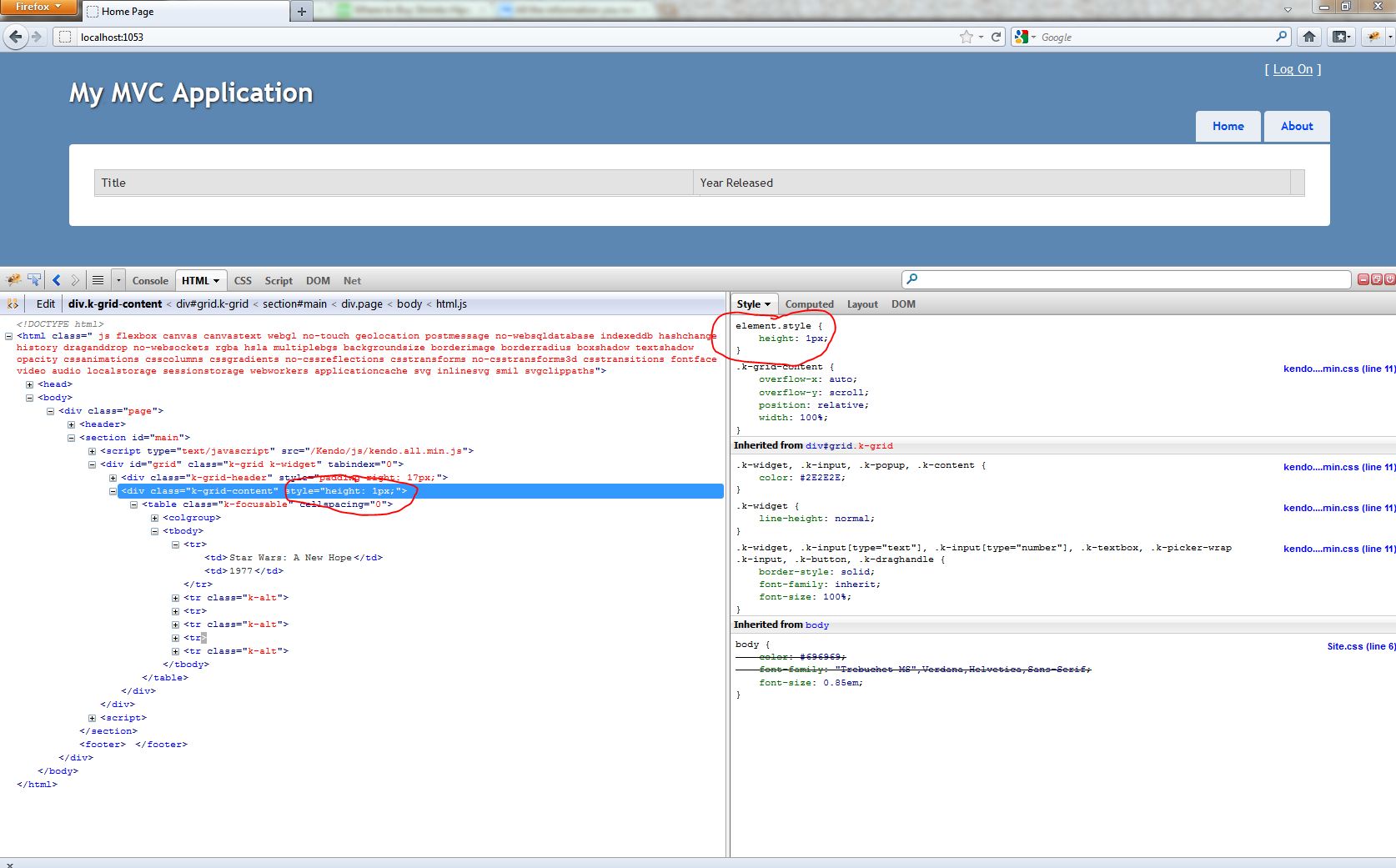Open the list all tabs arrow
Viewport: 1396px width, 868px height.
pyautogui.click(x=1288, y=10)
